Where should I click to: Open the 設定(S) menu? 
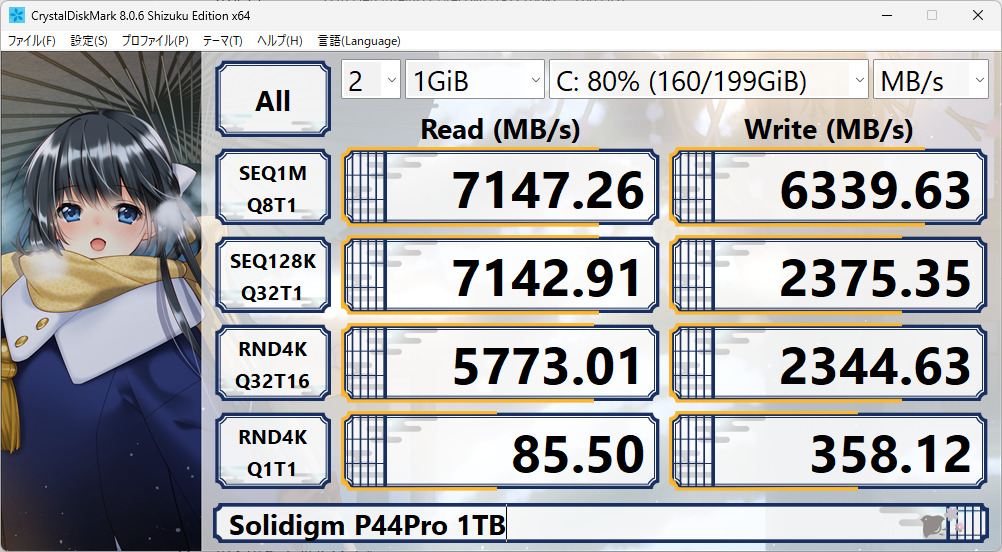point(89,41)
